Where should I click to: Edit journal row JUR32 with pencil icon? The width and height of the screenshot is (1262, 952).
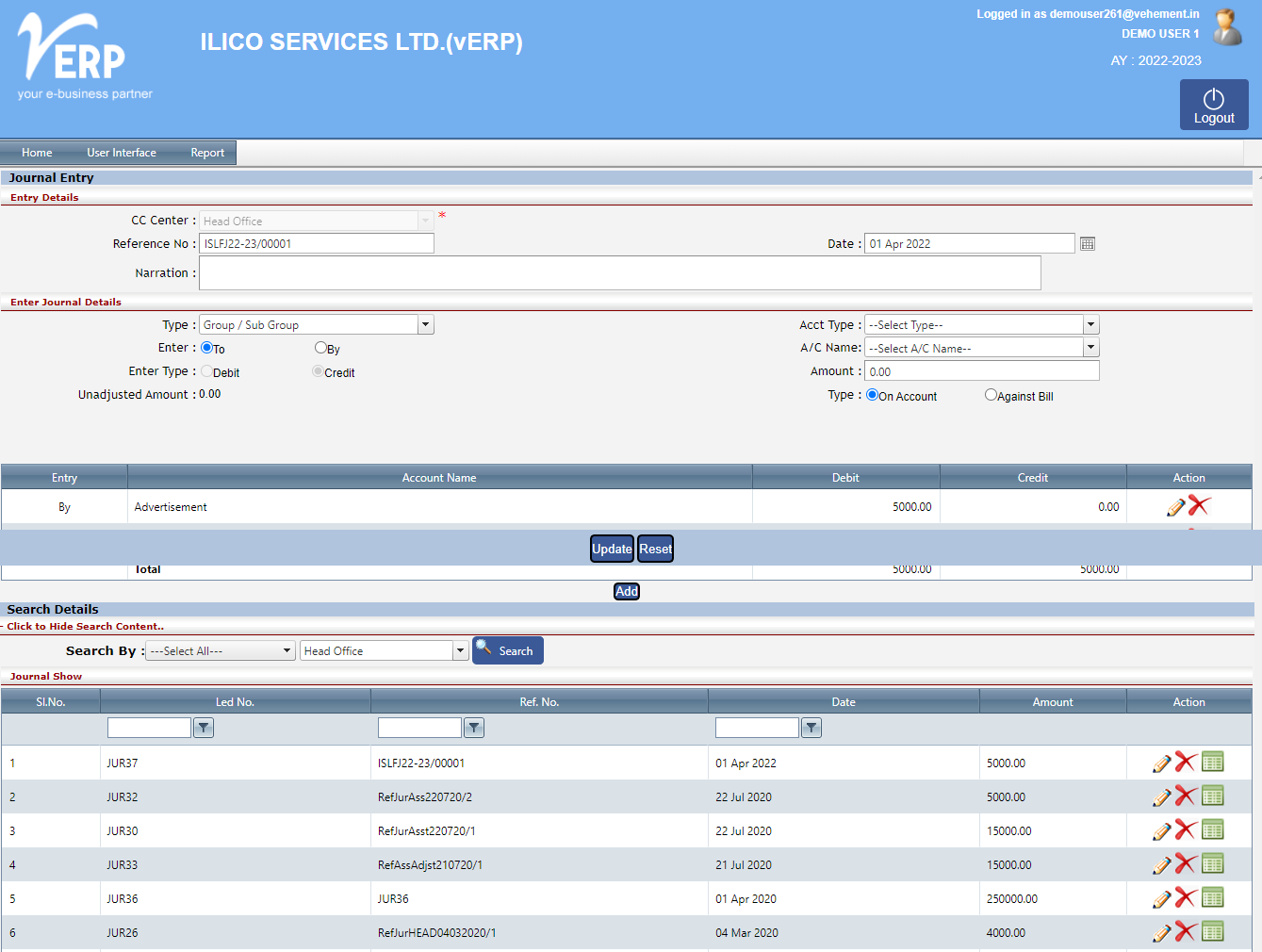(1162, 797)
